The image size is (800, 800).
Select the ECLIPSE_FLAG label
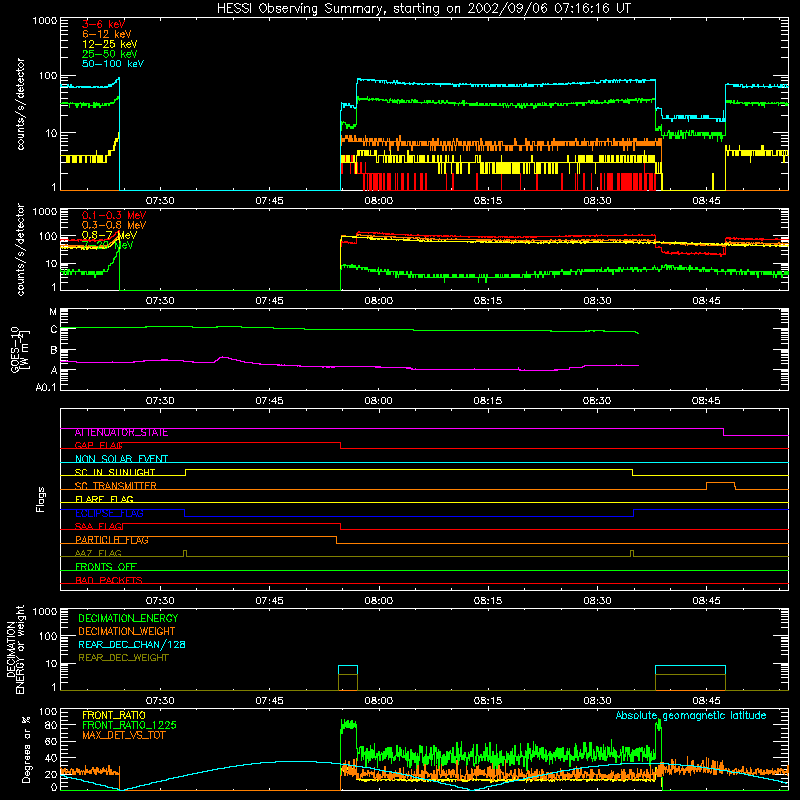[109, 513]
